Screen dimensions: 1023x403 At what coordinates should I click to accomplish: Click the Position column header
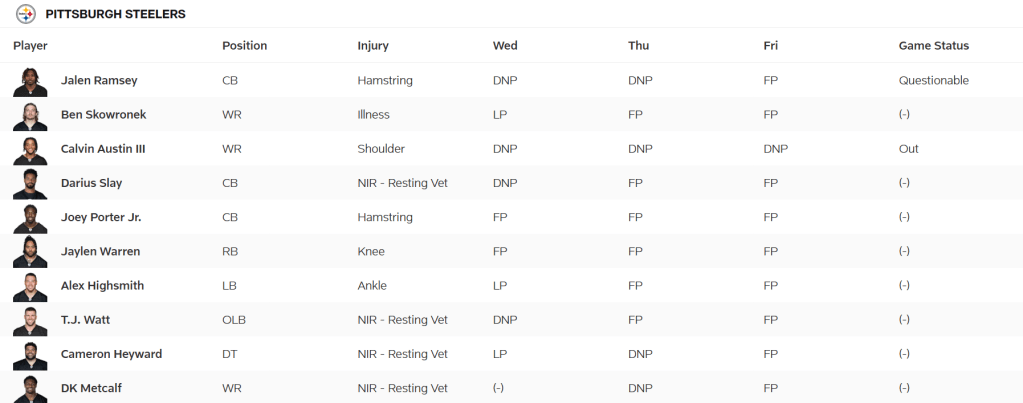[244, 46]
